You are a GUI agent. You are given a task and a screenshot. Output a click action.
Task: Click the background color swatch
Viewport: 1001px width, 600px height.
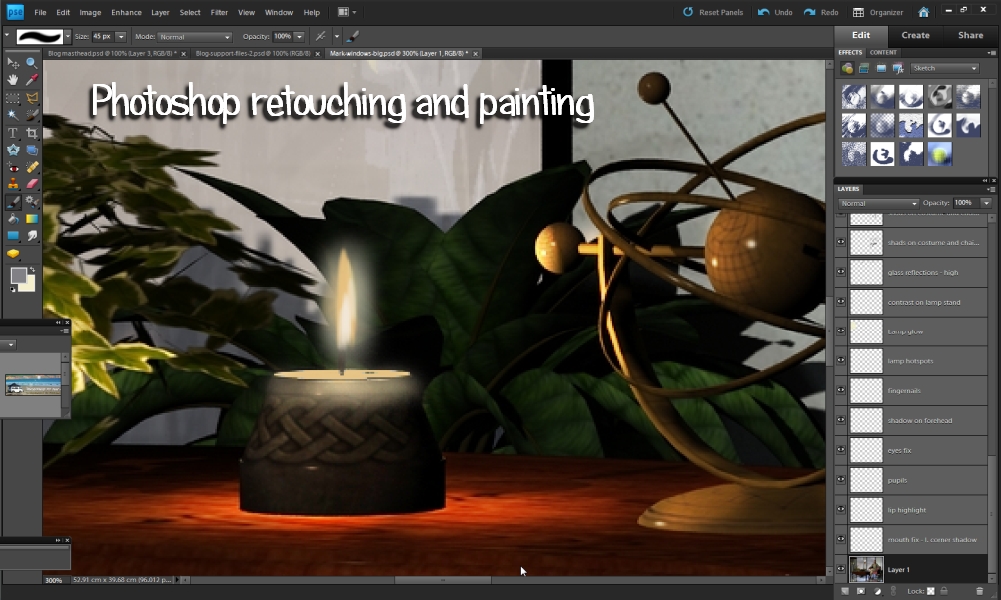pyautogui.click(x=29, y=285)
